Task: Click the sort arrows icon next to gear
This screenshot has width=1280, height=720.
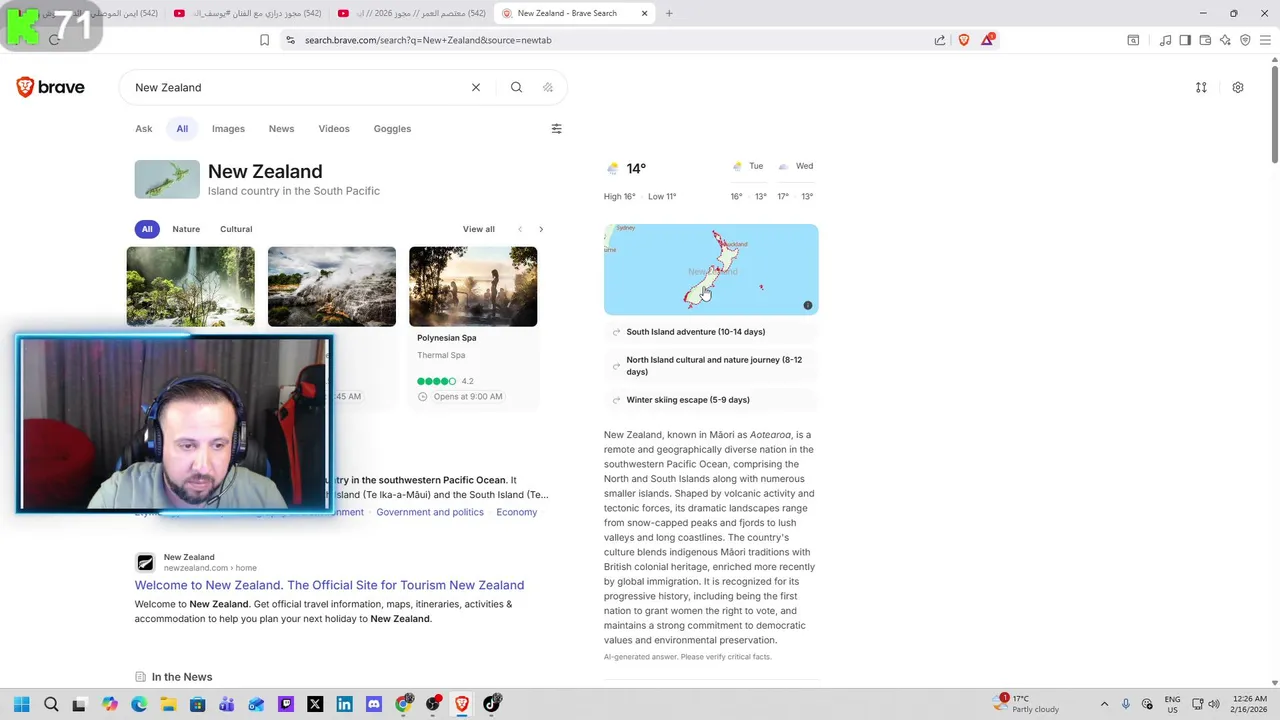Action: [x=1201, y=87]
